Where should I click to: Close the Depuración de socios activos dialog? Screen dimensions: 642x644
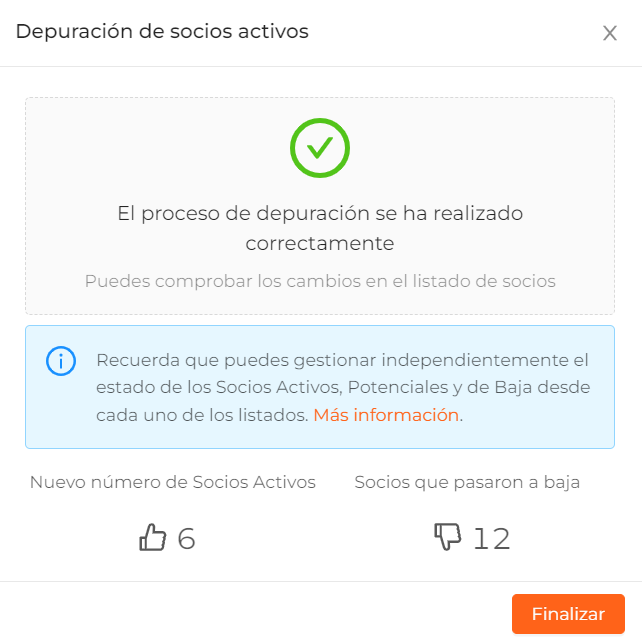tap(610, 33)
